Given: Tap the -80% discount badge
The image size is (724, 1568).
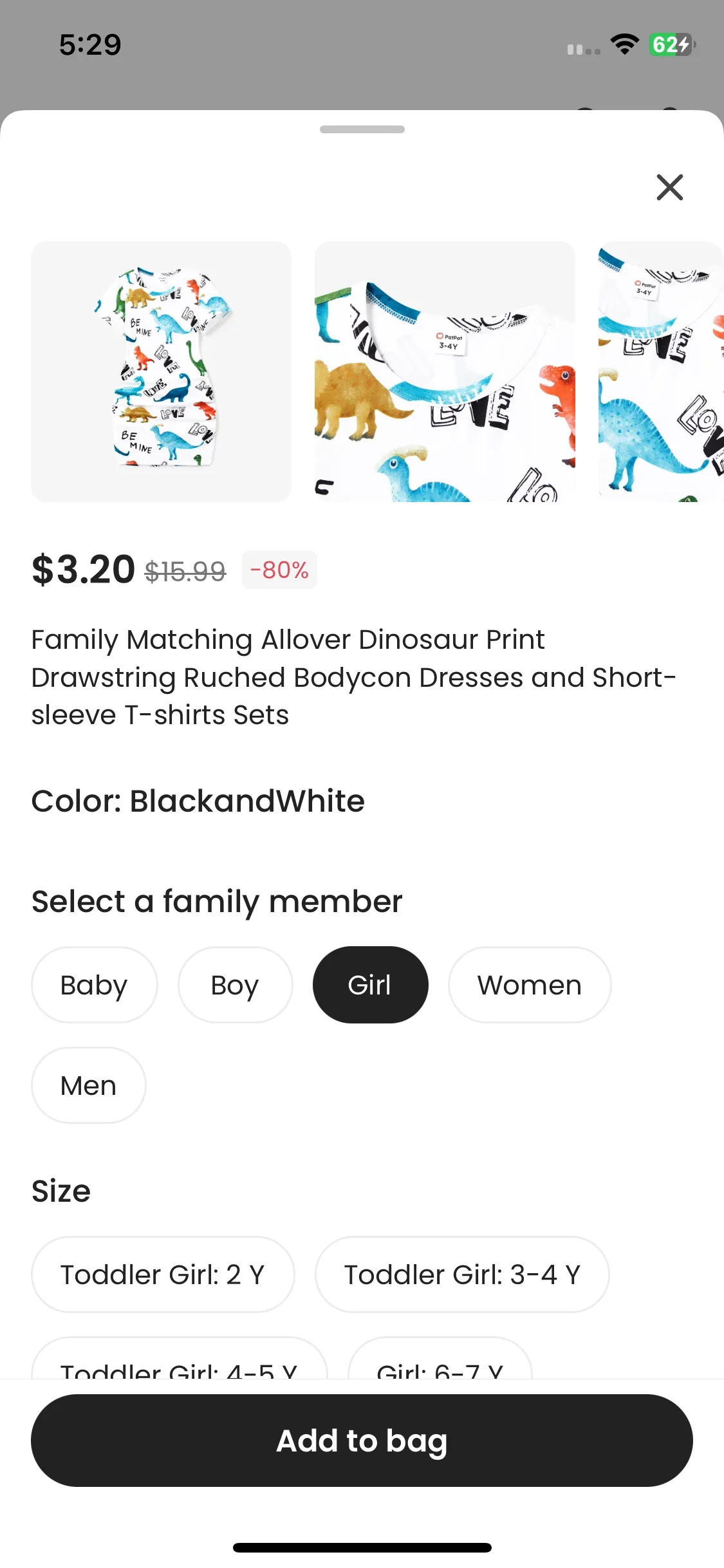Looking at the screenshot, I should 279,570.
